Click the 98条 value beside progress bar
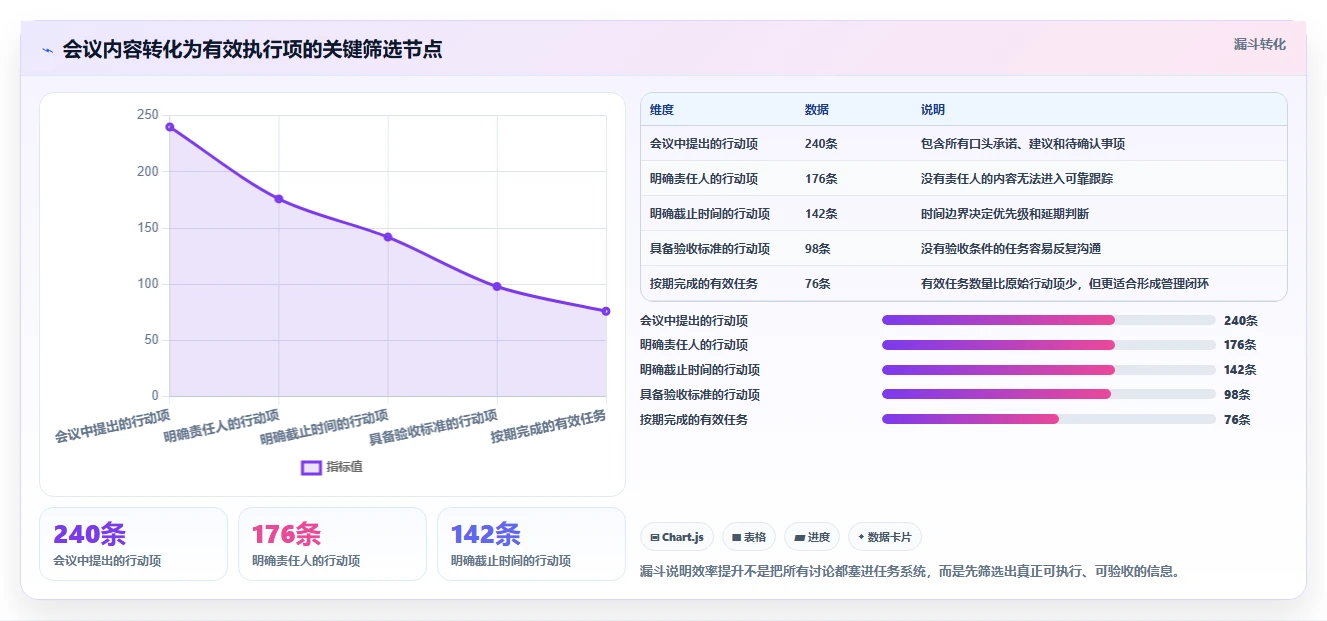 pyautogui.click(x=1237, y=395)
